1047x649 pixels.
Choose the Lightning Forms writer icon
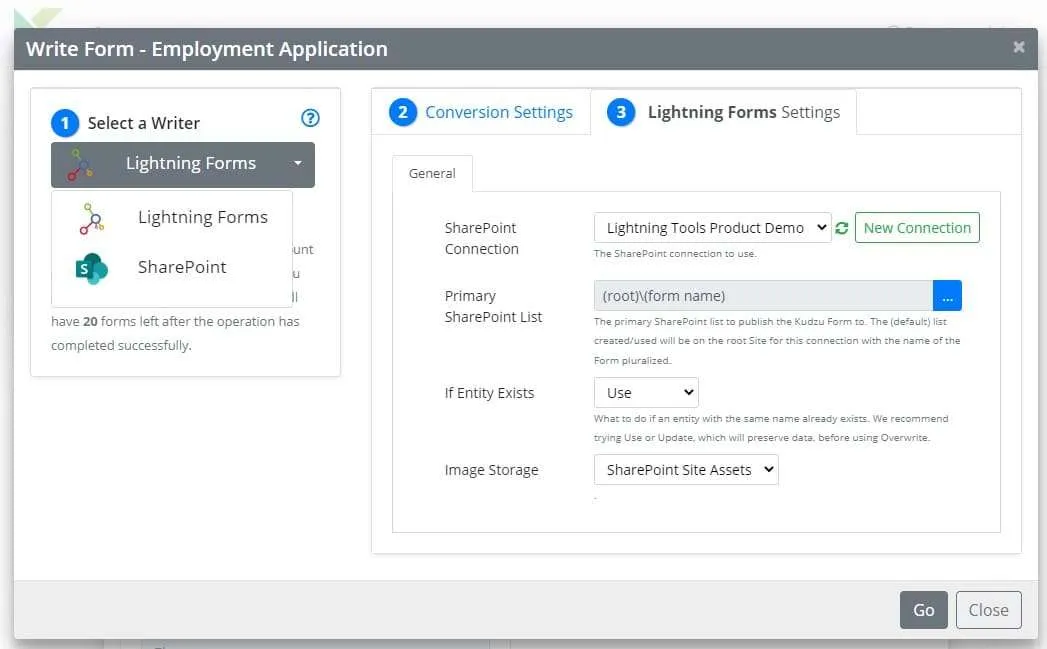[x=92, y=217]
